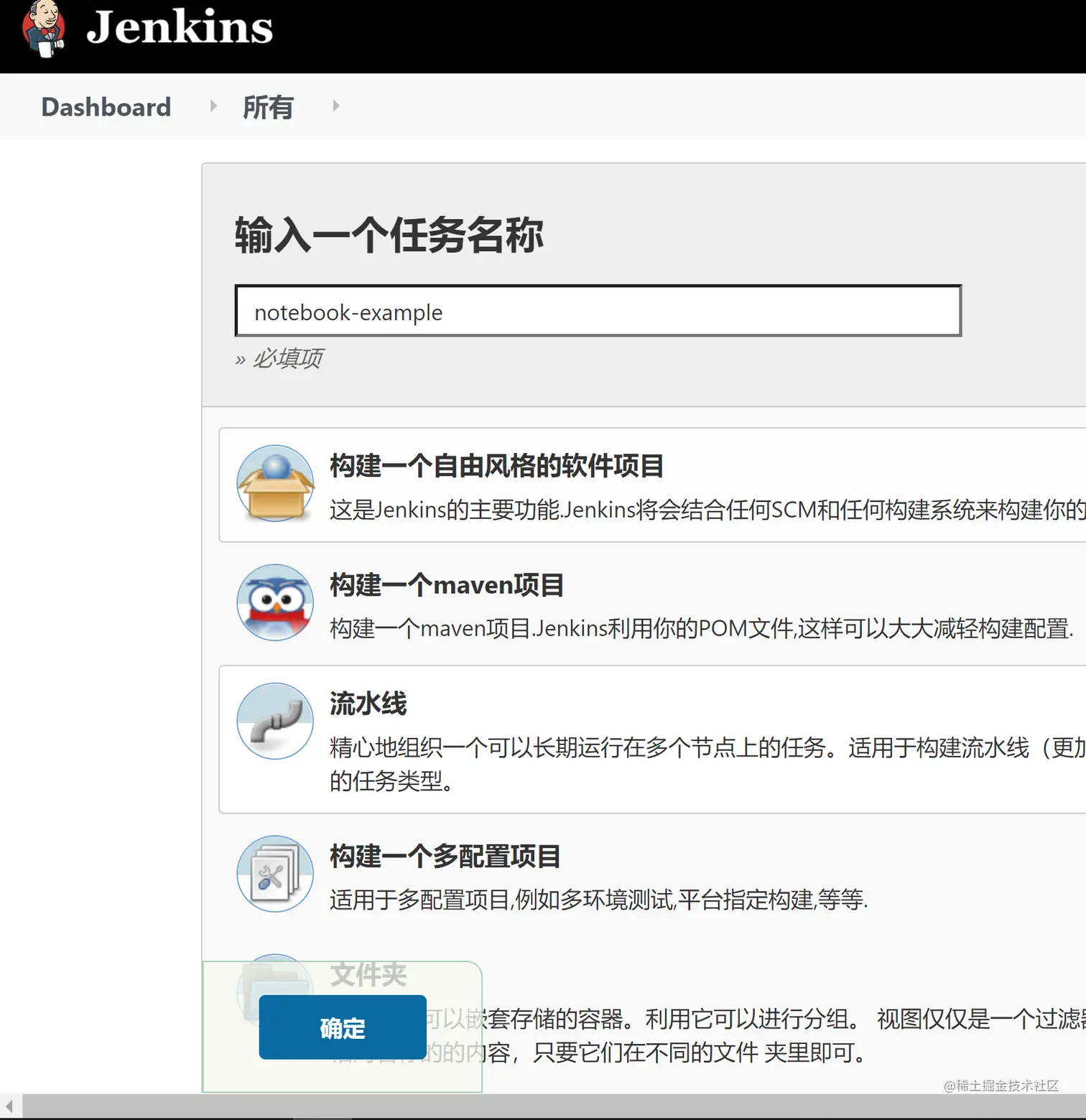Choose the 流水线 project type title
This screenshot has width=1086, height=1120.
(368, 704)
